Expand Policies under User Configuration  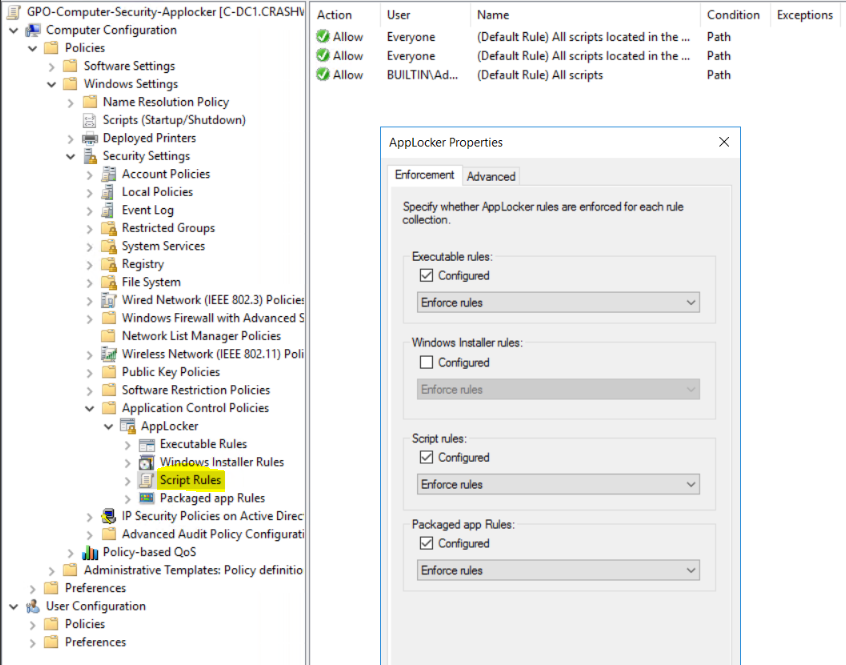33,625
